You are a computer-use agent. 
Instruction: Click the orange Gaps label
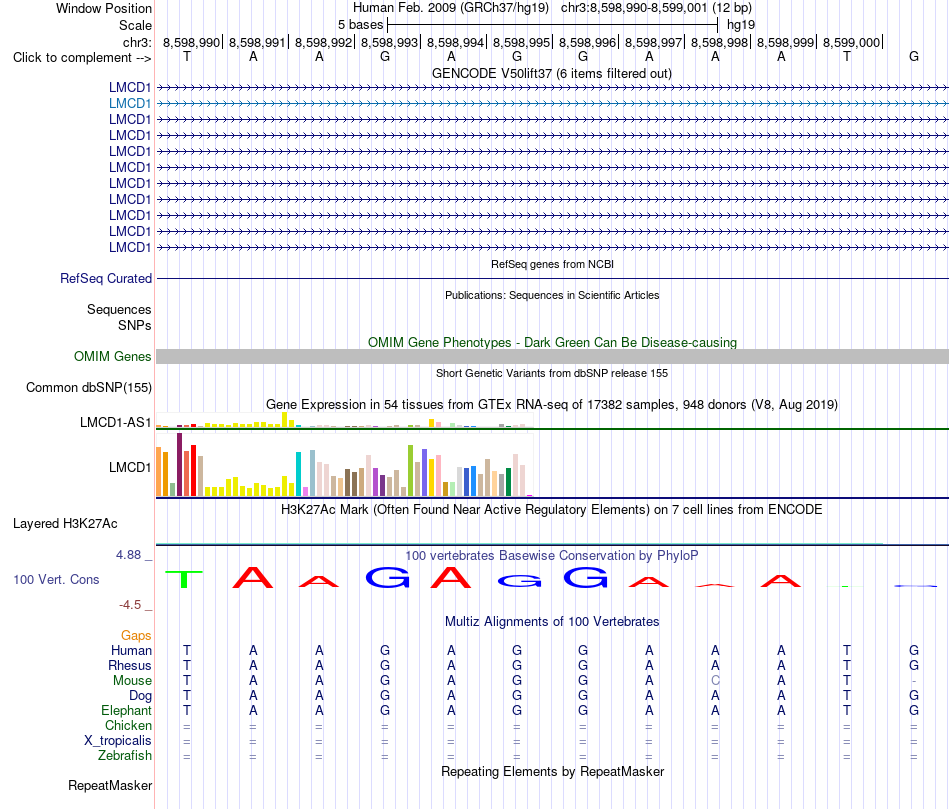[x=136, y=635]
